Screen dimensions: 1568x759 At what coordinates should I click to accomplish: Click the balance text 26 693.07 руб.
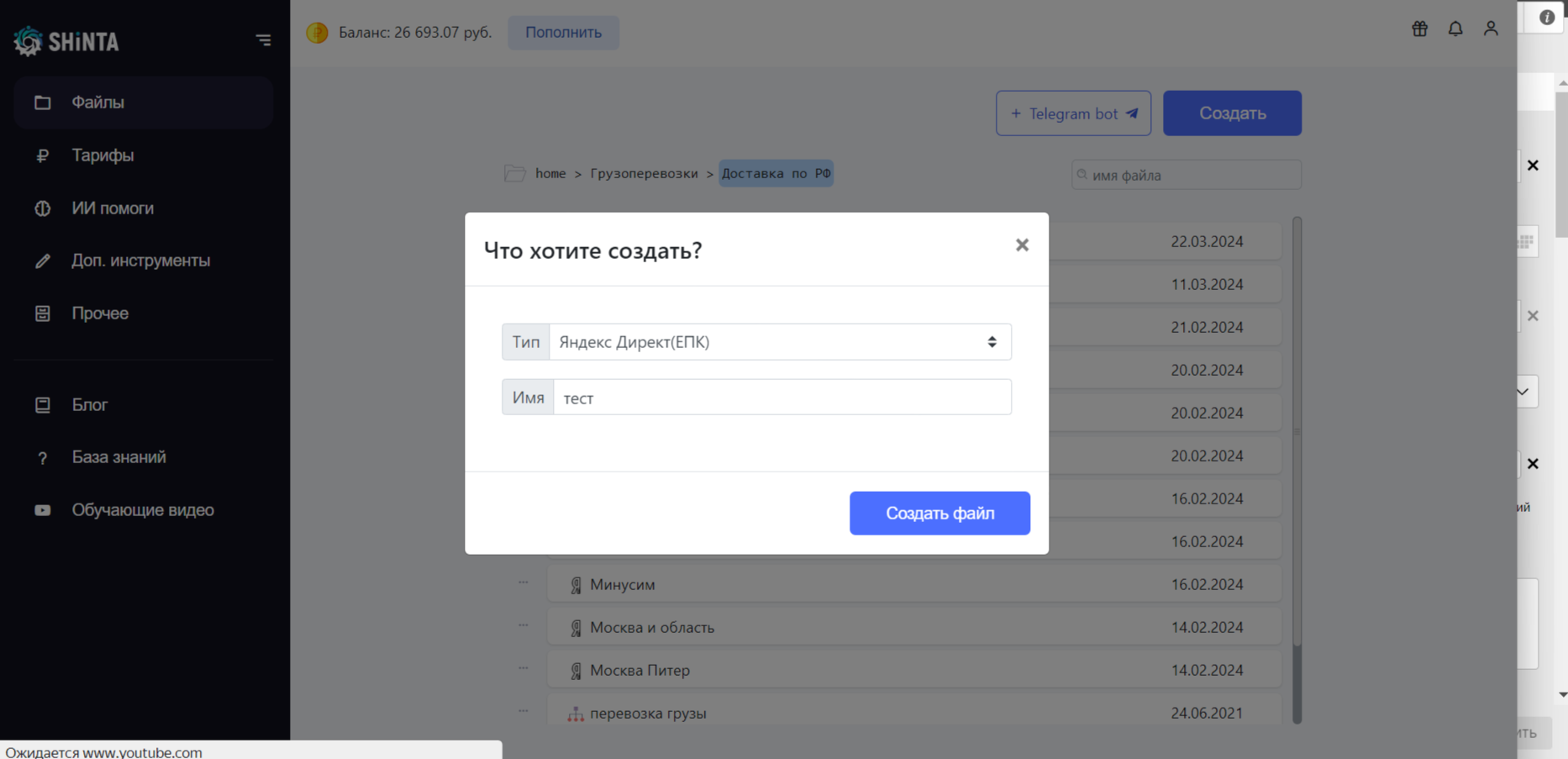[442, 33]
